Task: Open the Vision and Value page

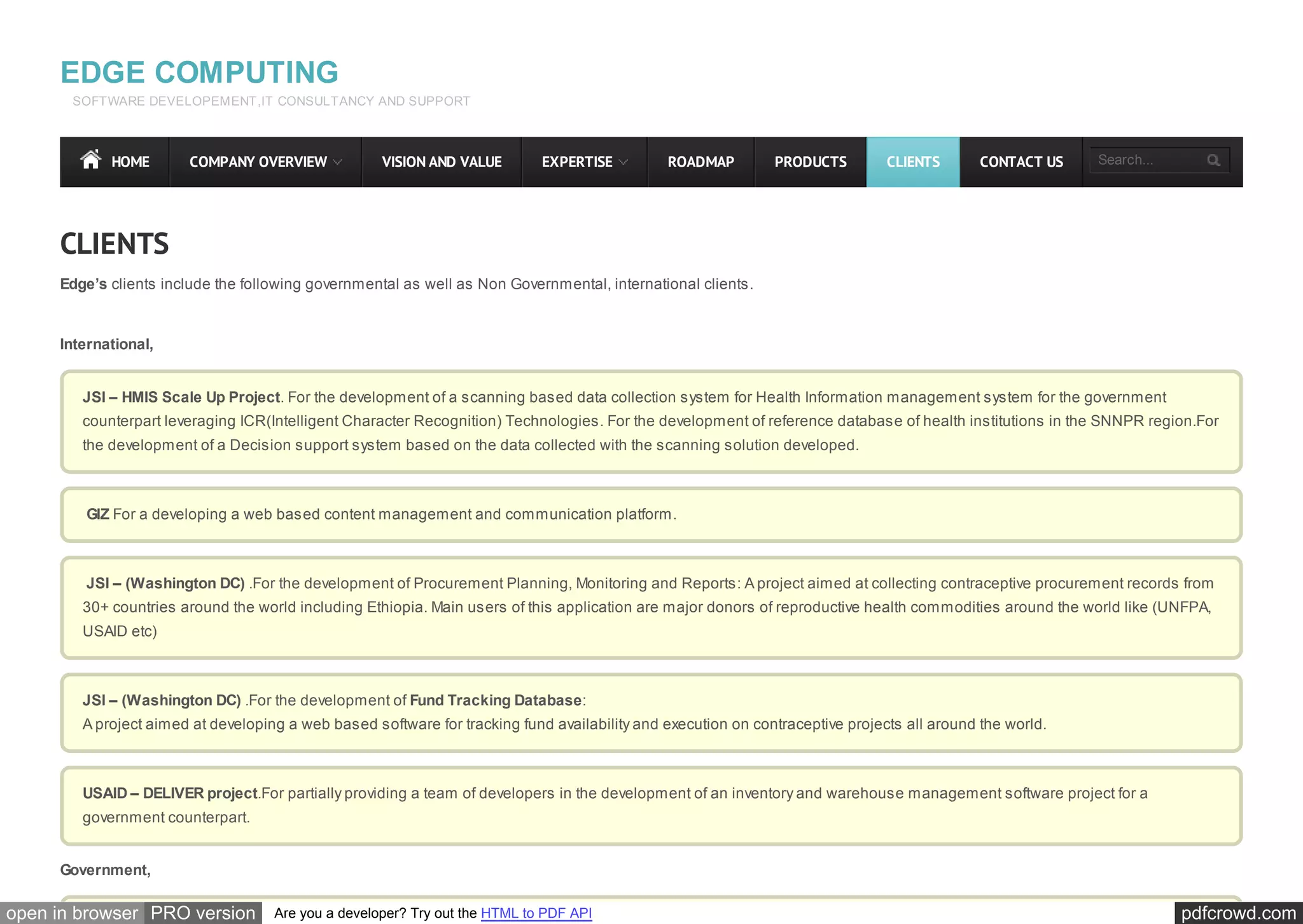Action: pos(442,162)
